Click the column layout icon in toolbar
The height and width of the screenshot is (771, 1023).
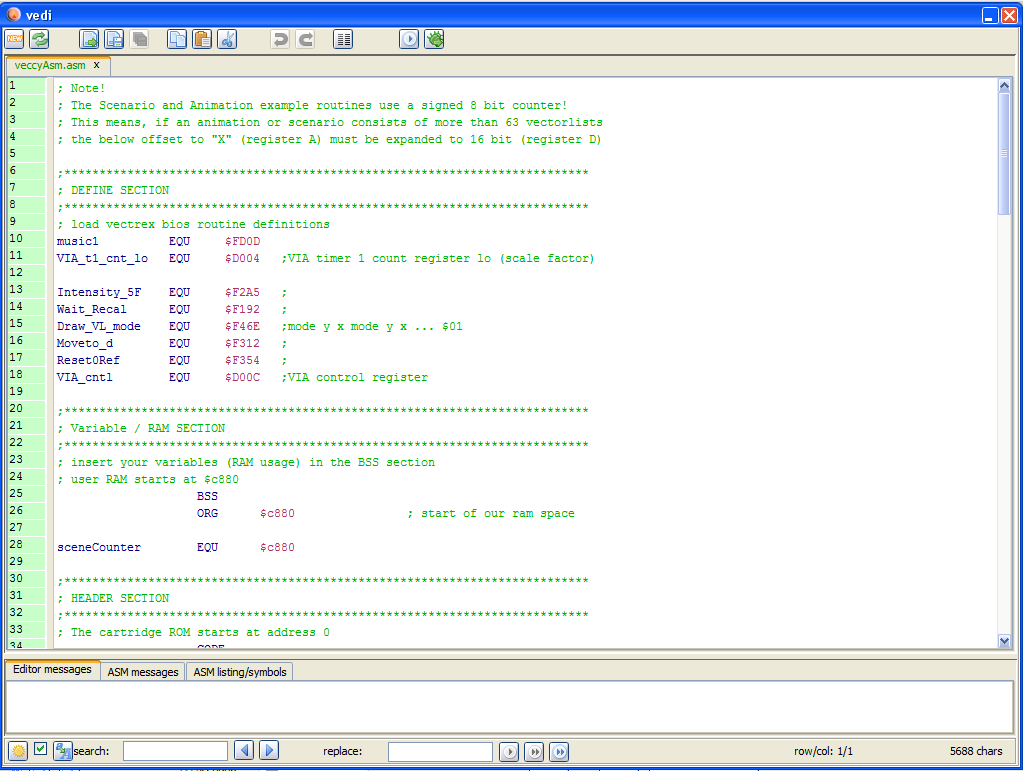pyautogui.click(x=343, y=39)
